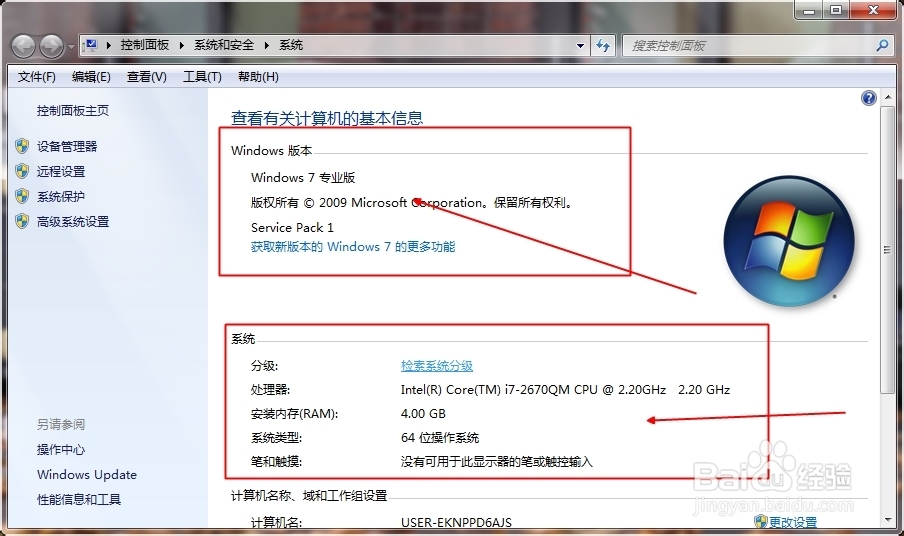This screenshot has height=536, width=904.
Task: Click the refresh button beside address bar
Action: point(603,46)
